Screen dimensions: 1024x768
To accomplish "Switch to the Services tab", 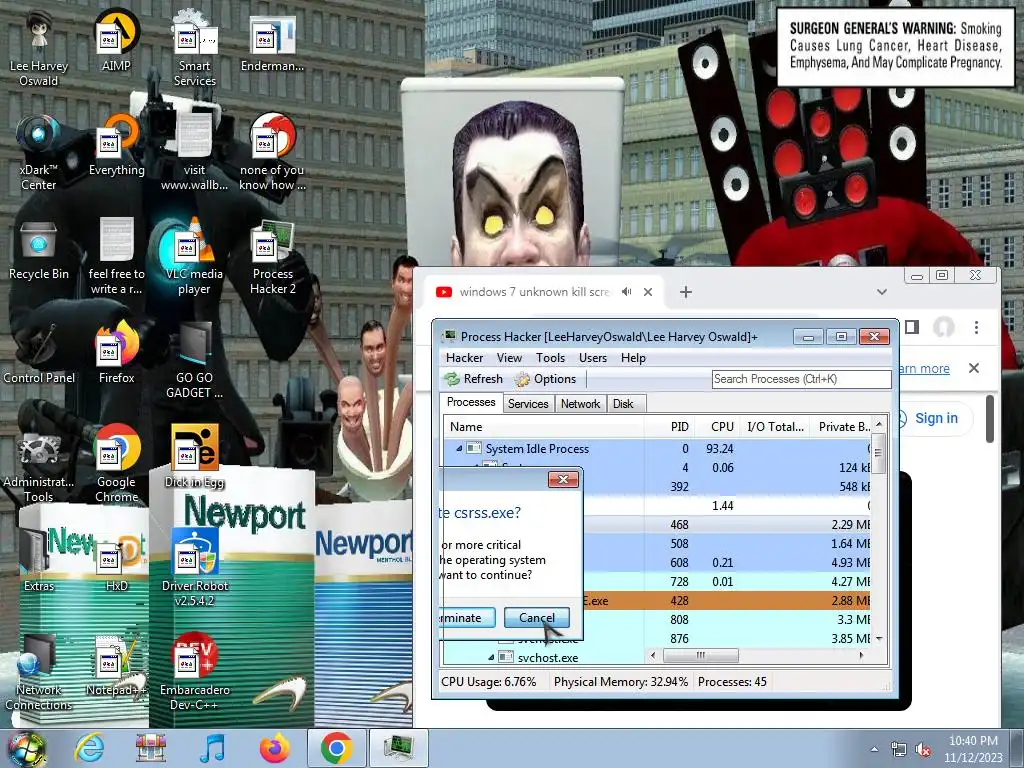I will tap(528, 404).
